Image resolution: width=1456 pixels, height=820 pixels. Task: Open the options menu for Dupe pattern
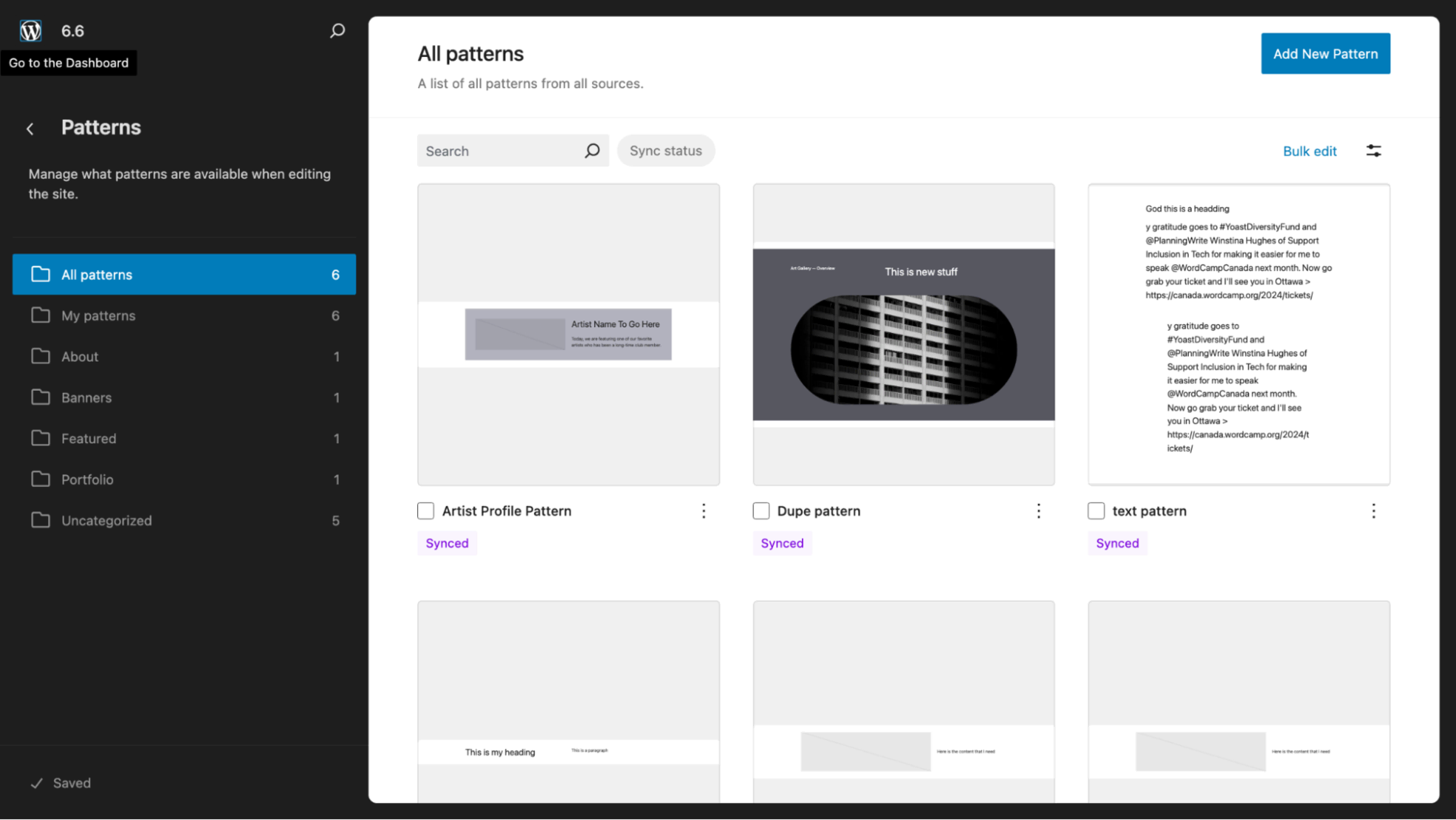click(1038, 510)
